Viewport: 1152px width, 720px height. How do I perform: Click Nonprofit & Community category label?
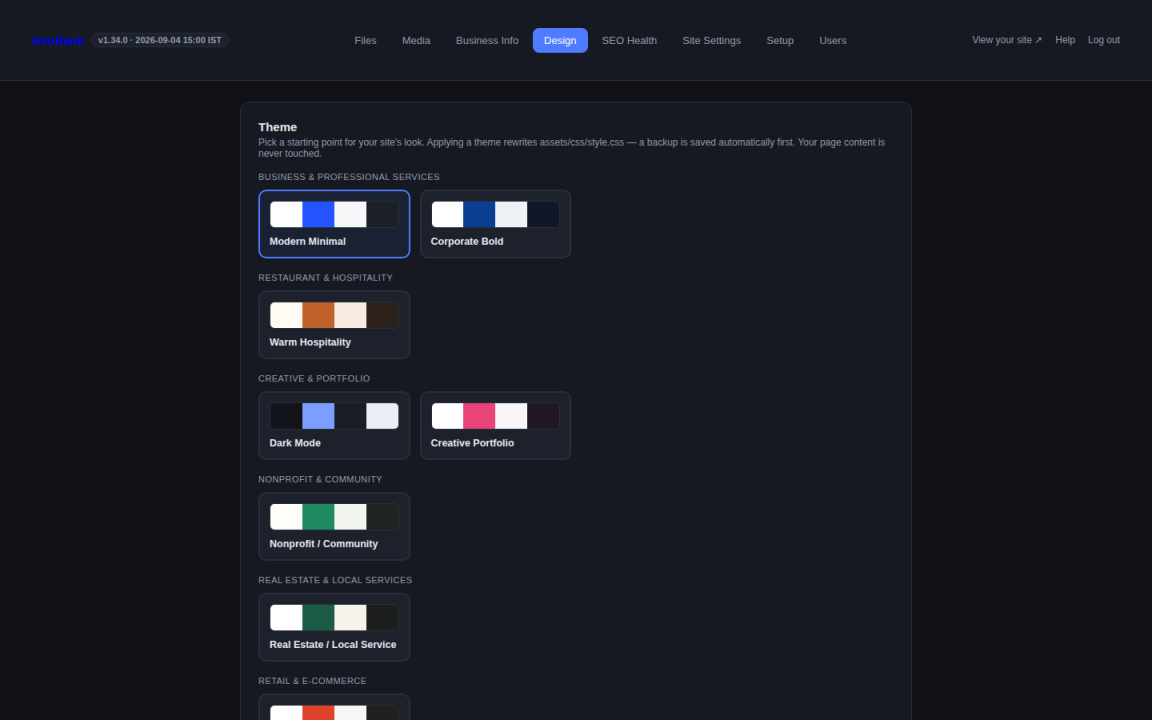[x=320, y=479]
